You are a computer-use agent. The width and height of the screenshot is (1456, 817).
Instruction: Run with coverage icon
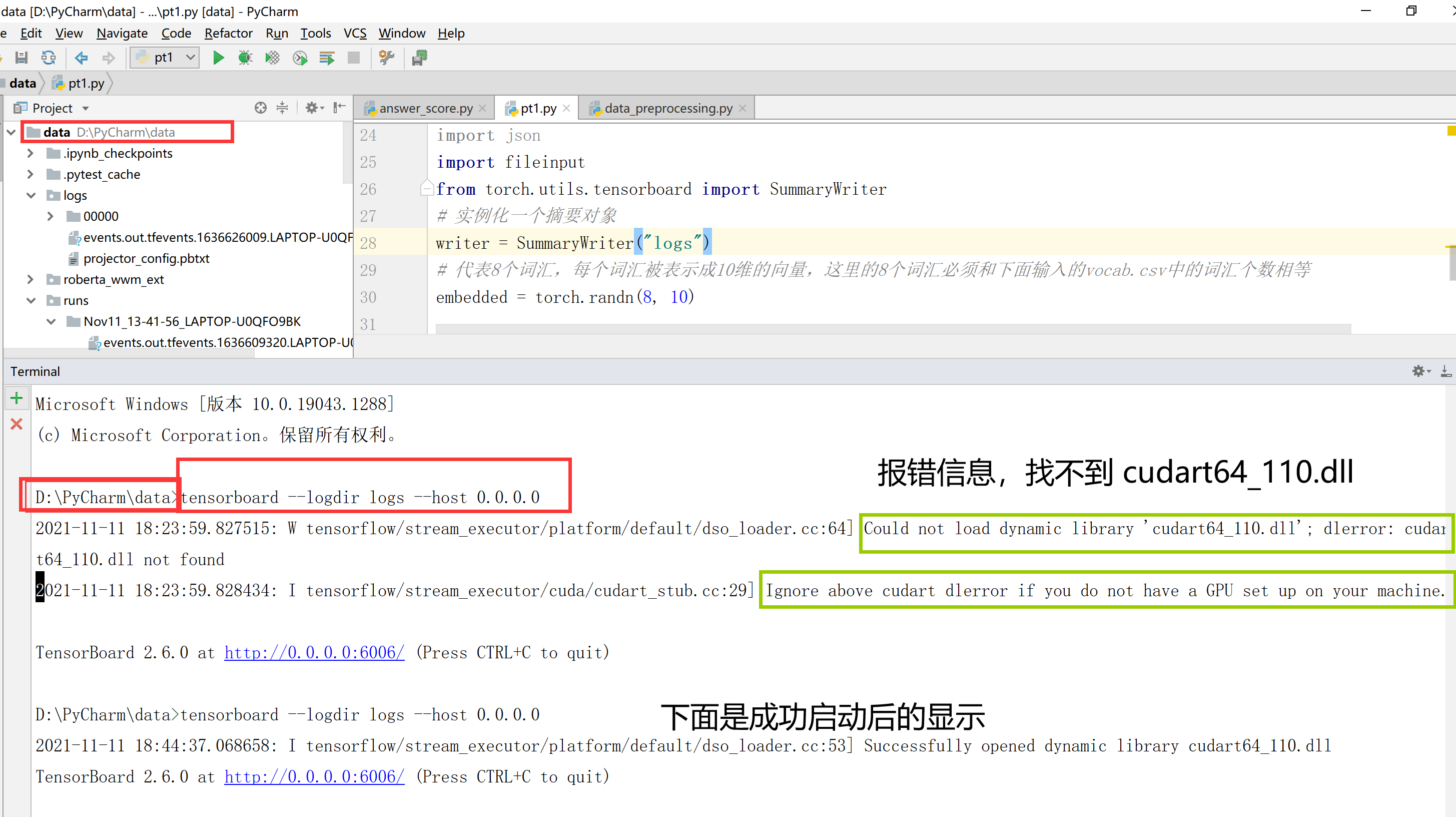pyautogui.click(x=272, y=58)
